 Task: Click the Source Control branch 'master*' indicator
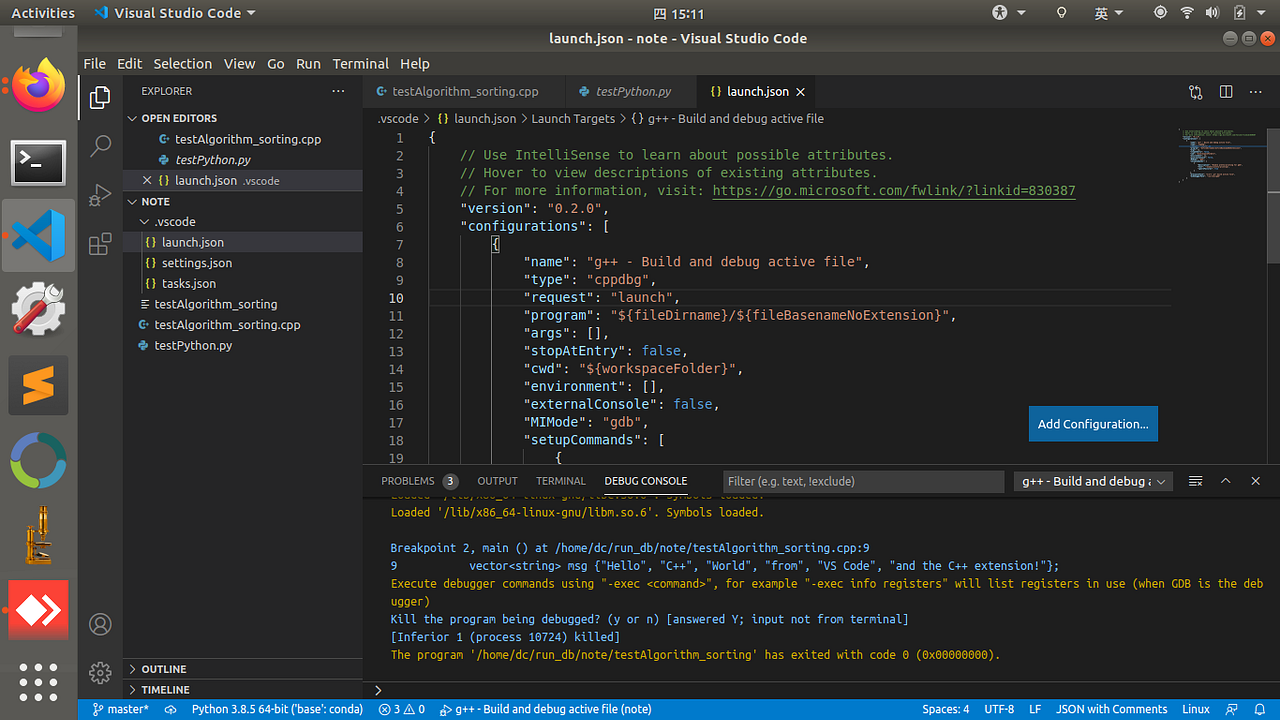tap(120, 709)
